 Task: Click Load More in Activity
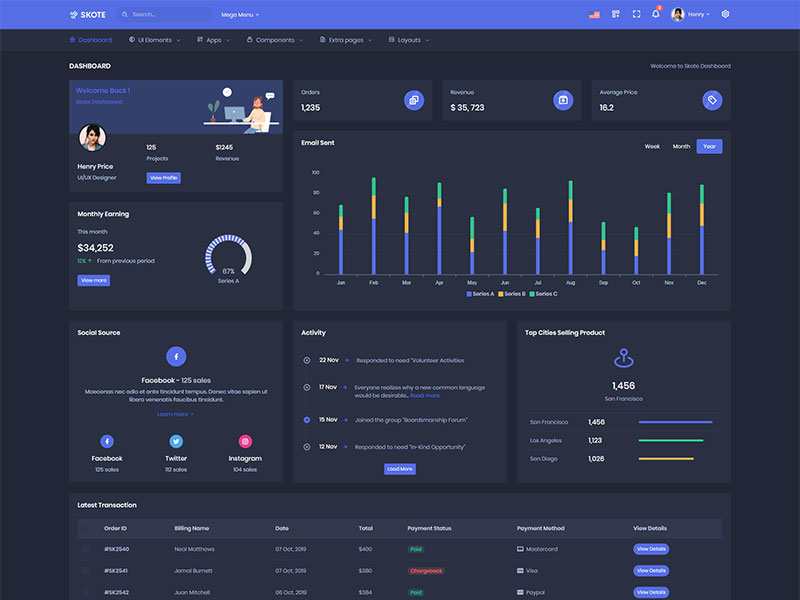399,469
